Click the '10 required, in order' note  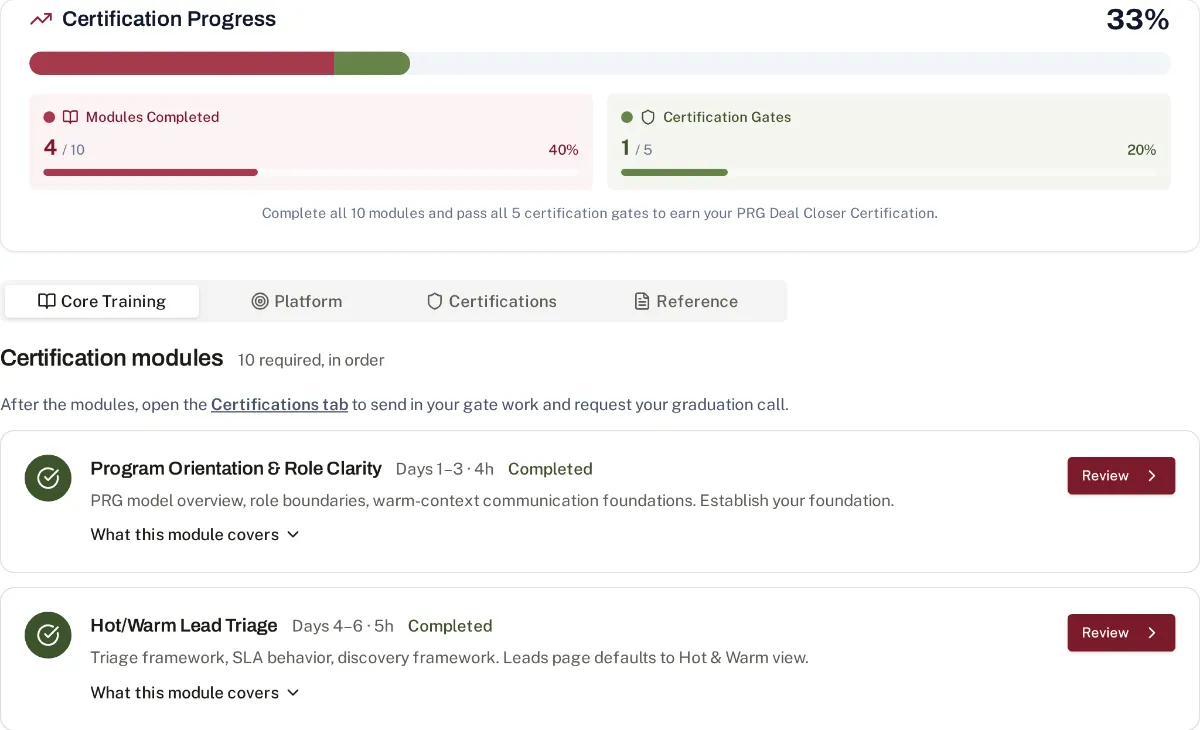(311, 360)
